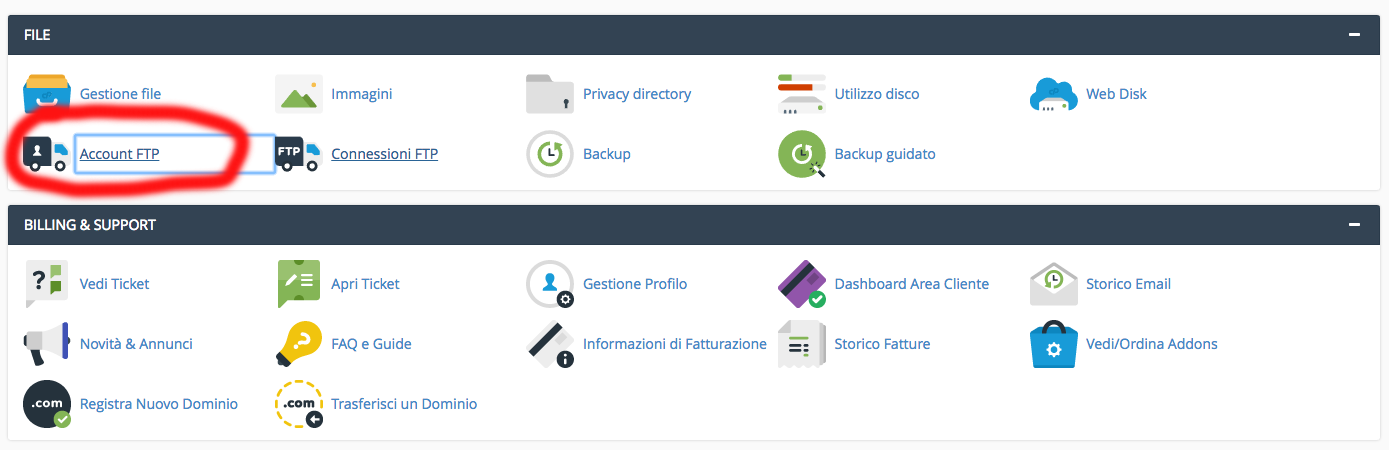Click the Informazioni di Fatturazione link
The image size is (1389, 450).
[x=675, y=344]
